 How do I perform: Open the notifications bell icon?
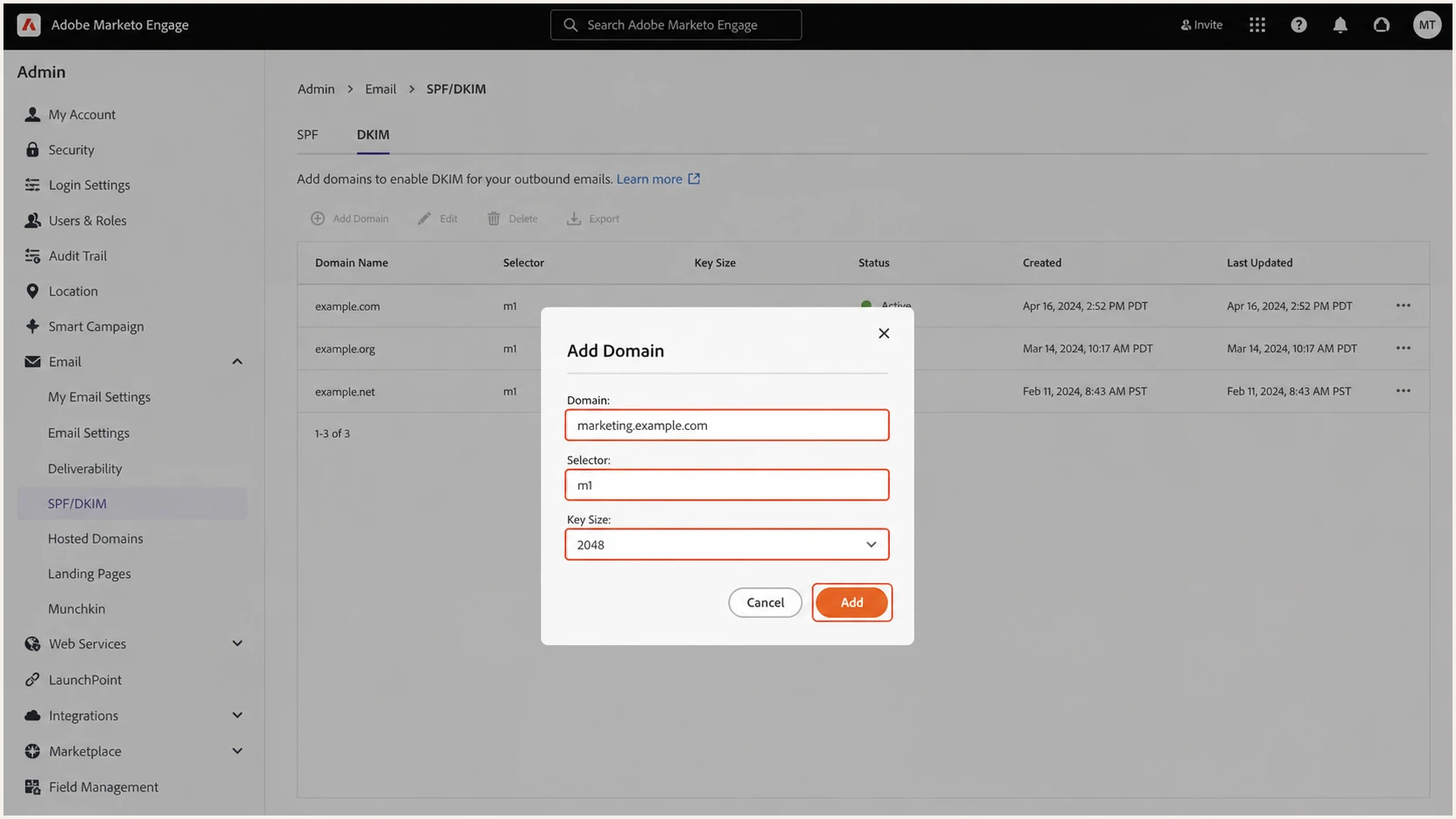1340,25
